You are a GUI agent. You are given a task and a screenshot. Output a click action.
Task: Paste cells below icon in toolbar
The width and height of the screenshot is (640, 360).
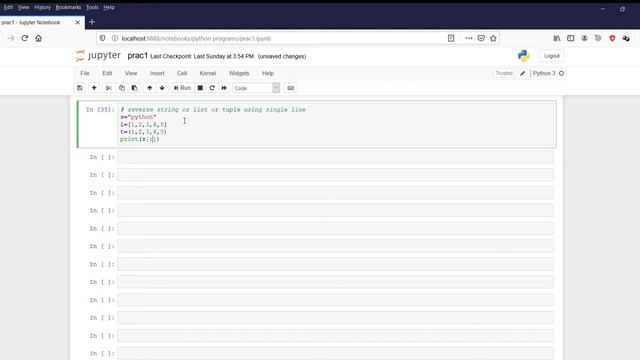[135, 88]
